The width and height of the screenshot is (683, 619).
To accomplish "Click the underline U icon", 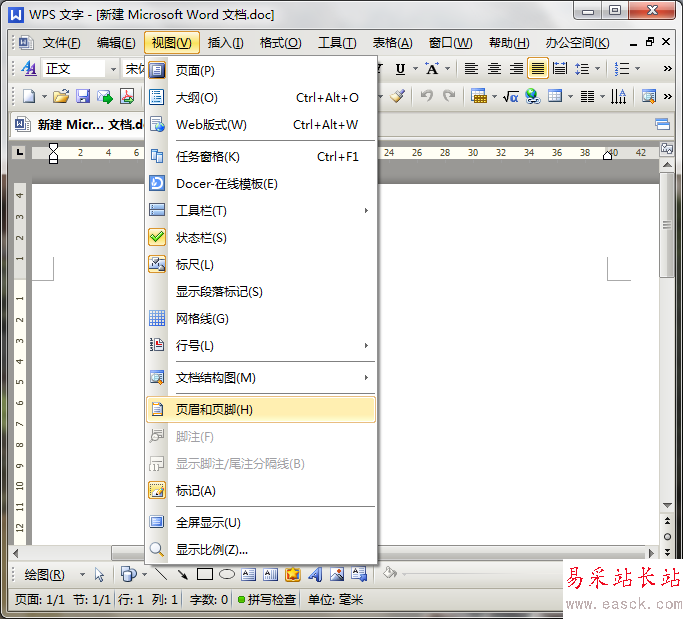I will pos(400,68).
